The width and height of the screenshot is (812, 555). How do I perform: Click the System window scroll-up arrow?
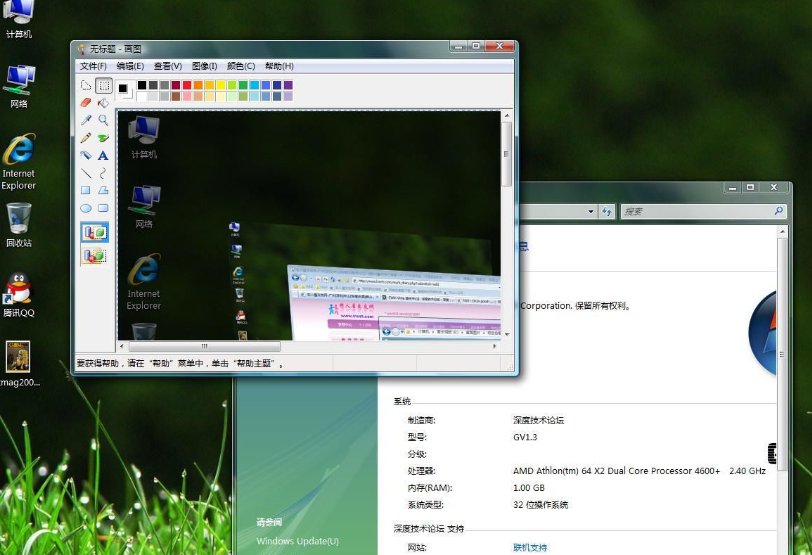pyautogui.click(x=783, y=231)
